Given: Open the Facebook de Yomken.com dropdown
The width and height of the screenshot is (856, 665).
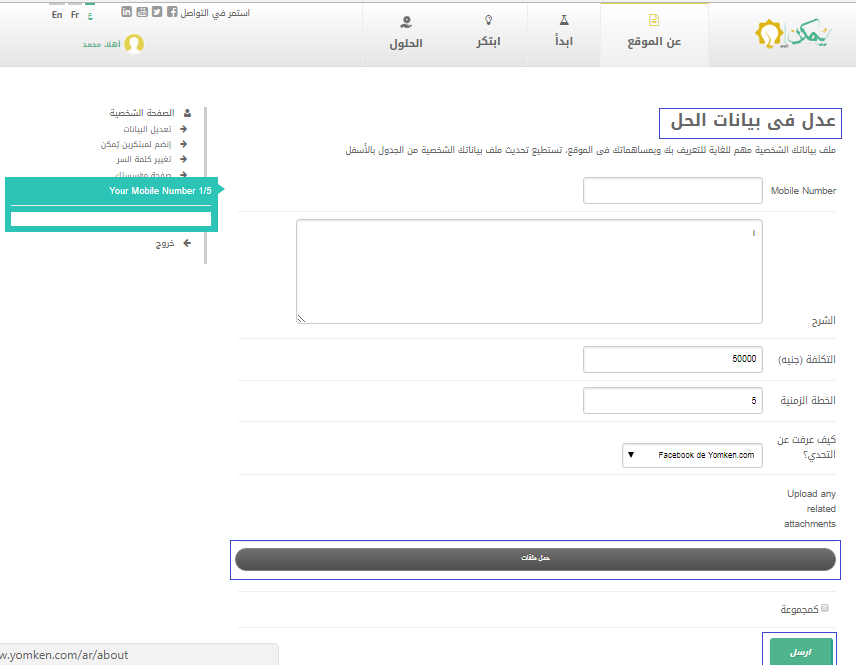Looking at the screenshot, I should [691, 456].
